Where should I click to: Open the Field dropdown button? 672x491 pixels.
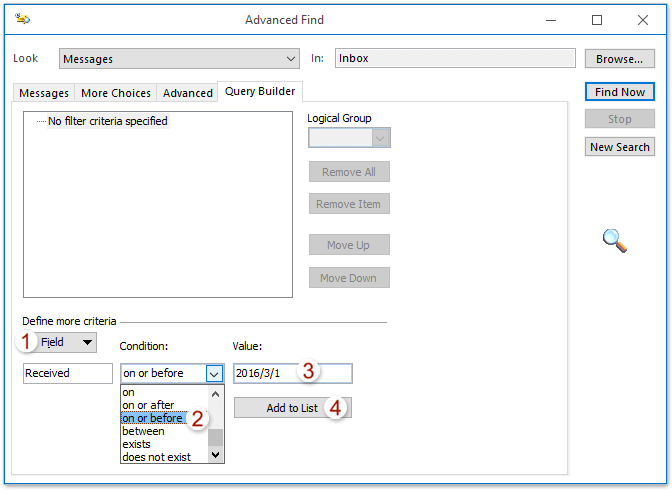coord(60,343)
